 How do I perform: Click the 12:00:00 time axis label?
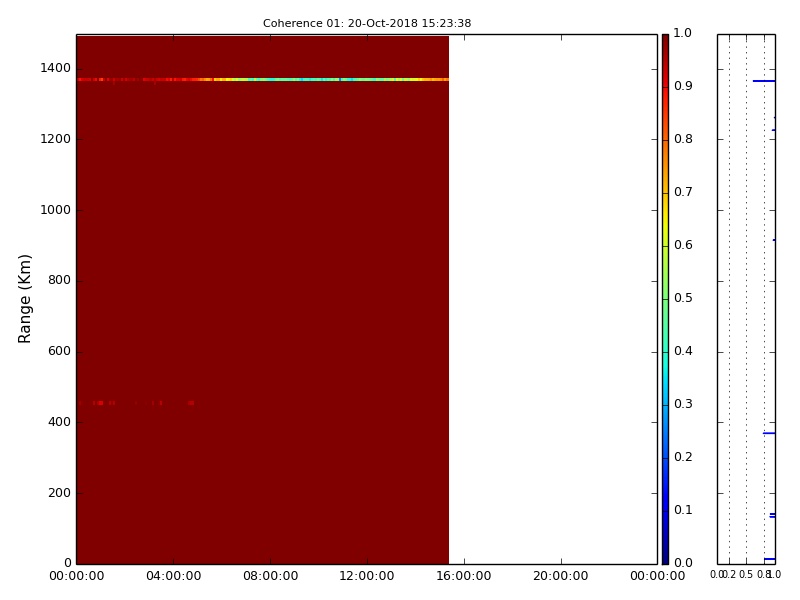coord(367,576)
